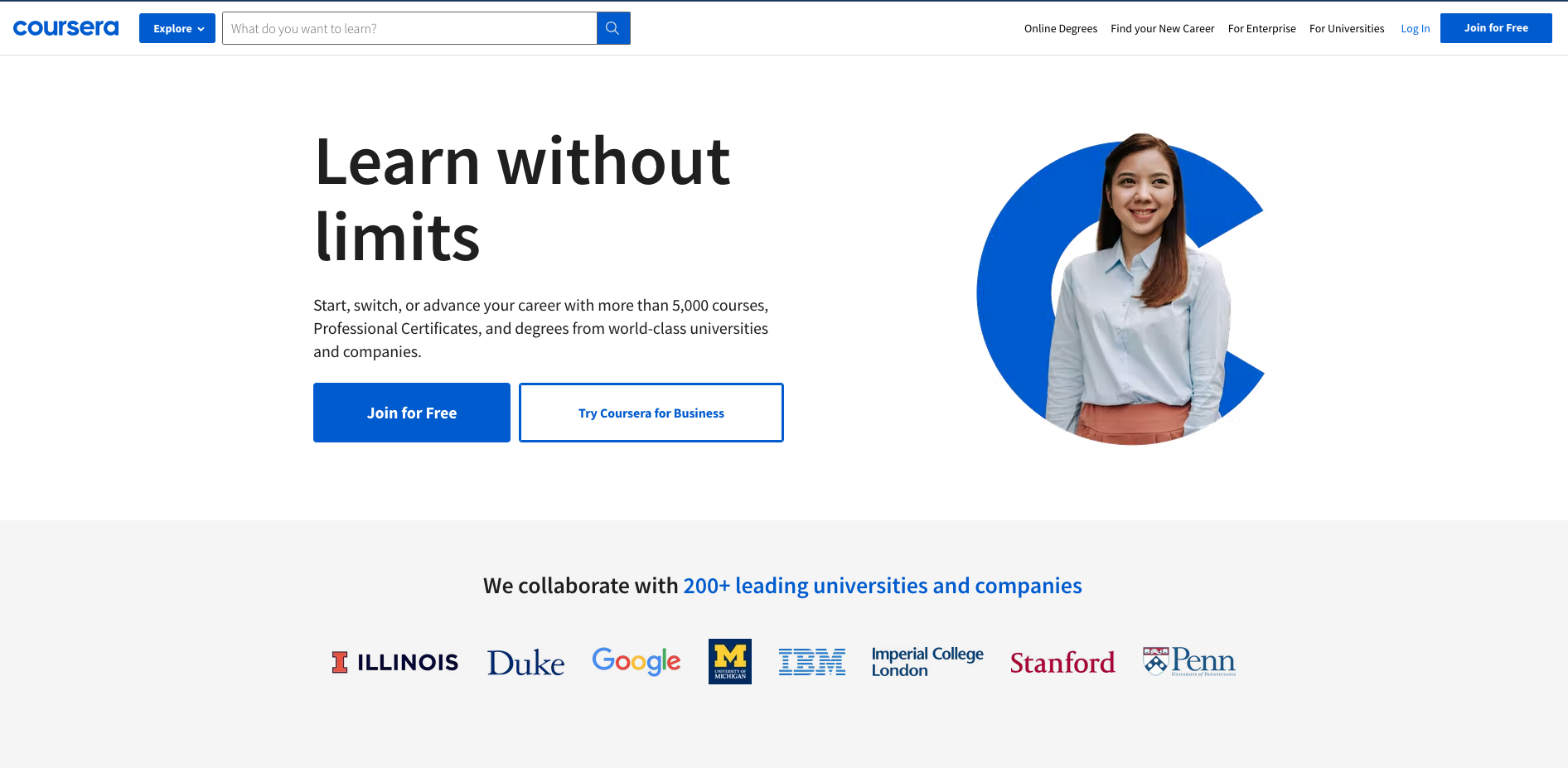The height and width of the screenshot is (773, 1568).
Task: Open the IBM partner logo
Action: pyautogui.click(x=812, y=662)
